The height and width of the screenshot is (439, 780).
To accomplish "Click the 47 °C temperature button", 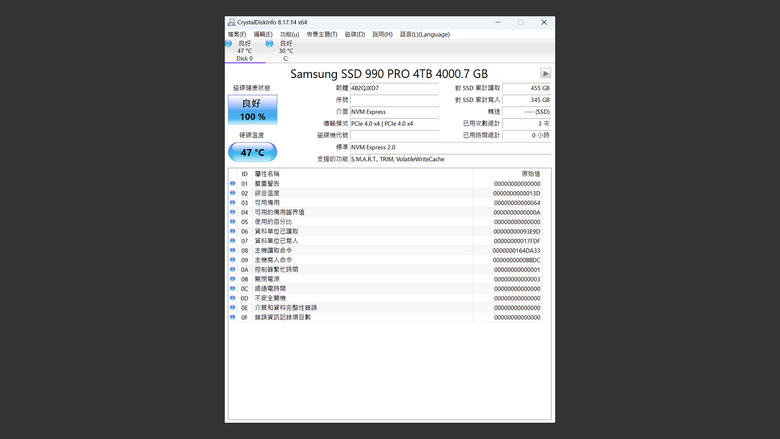I will tap(253, 152).
